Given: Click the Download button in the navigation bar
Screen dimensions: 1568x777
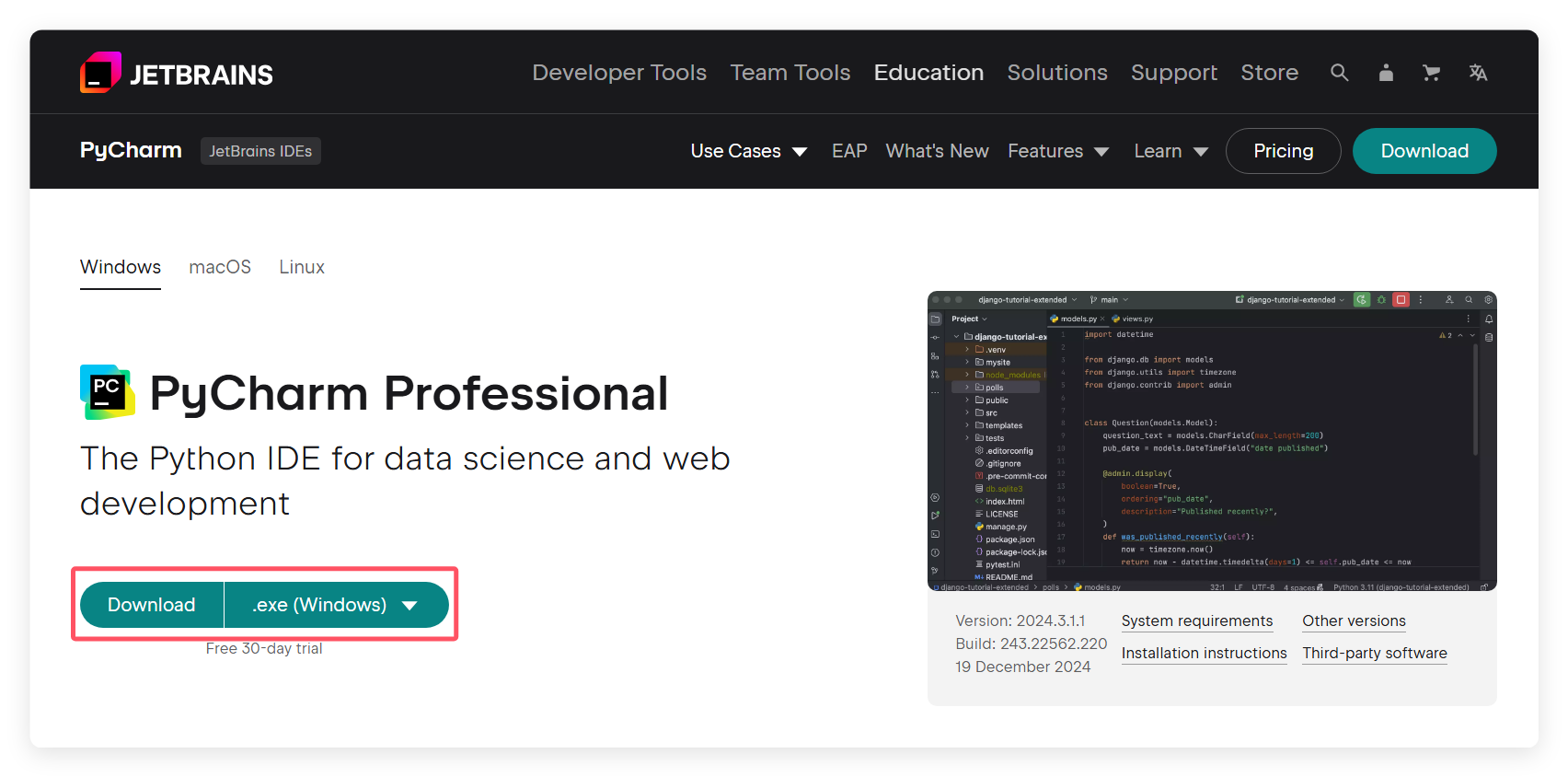Looking at the screenshot, I should (x=1424, y=151).
